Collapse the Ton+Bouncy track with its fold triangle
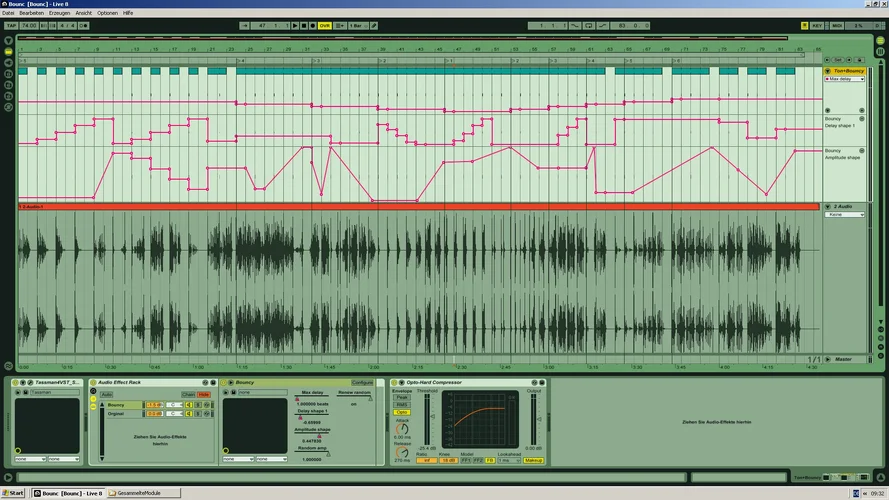The image size is (889, 500). click(827, 71)
